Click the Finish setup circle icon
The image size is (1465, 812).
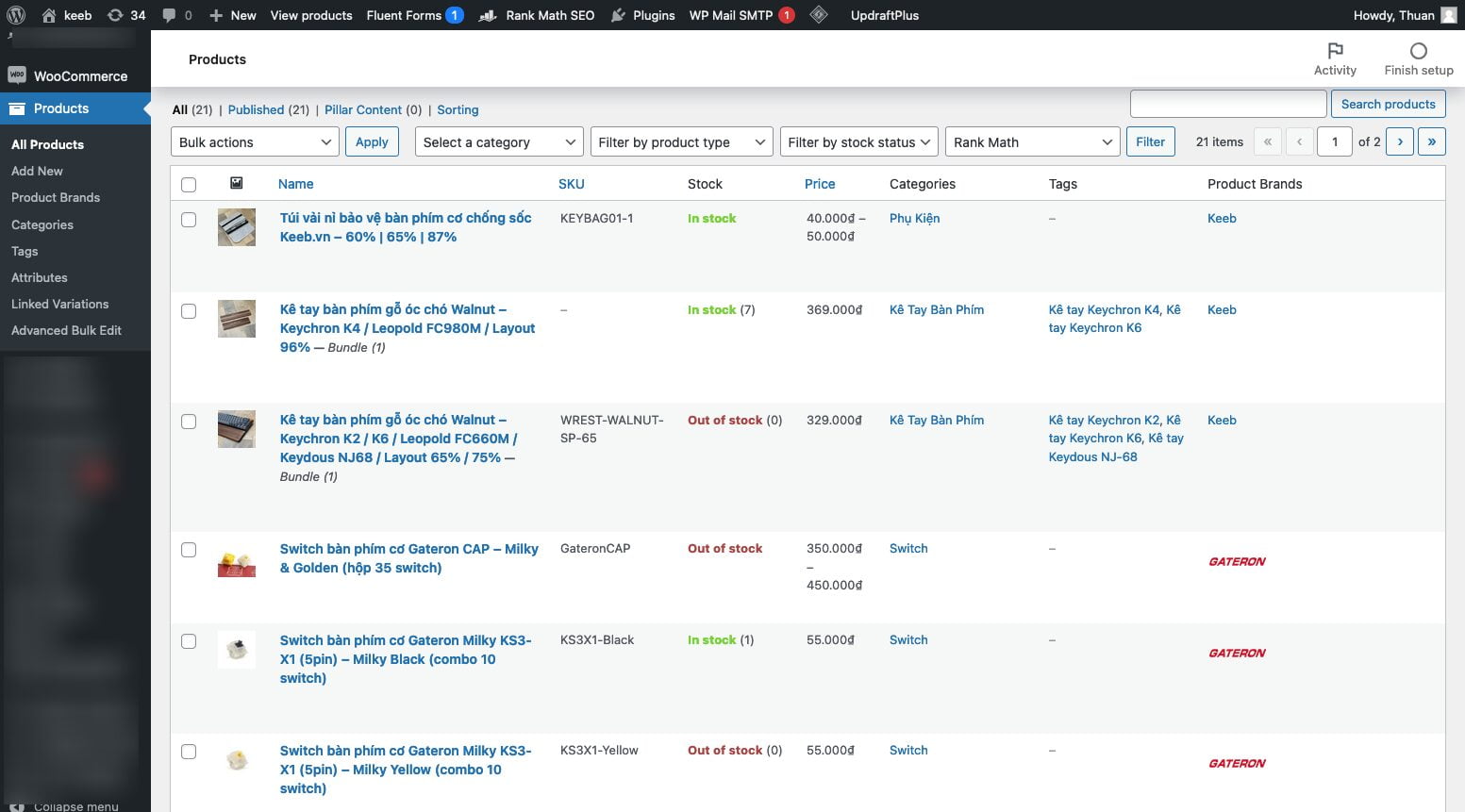(1418, 51)
